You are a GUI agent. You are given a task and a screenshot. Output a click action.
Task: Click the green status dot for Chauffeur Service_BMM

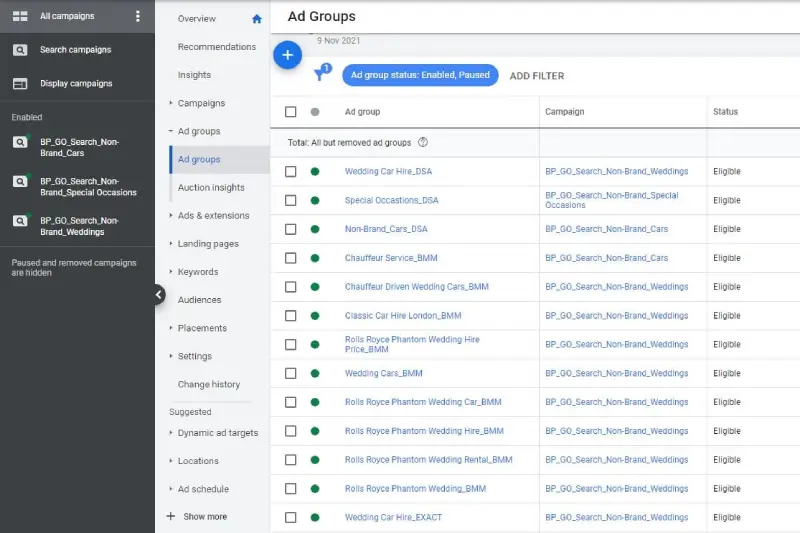pos(315,258)
